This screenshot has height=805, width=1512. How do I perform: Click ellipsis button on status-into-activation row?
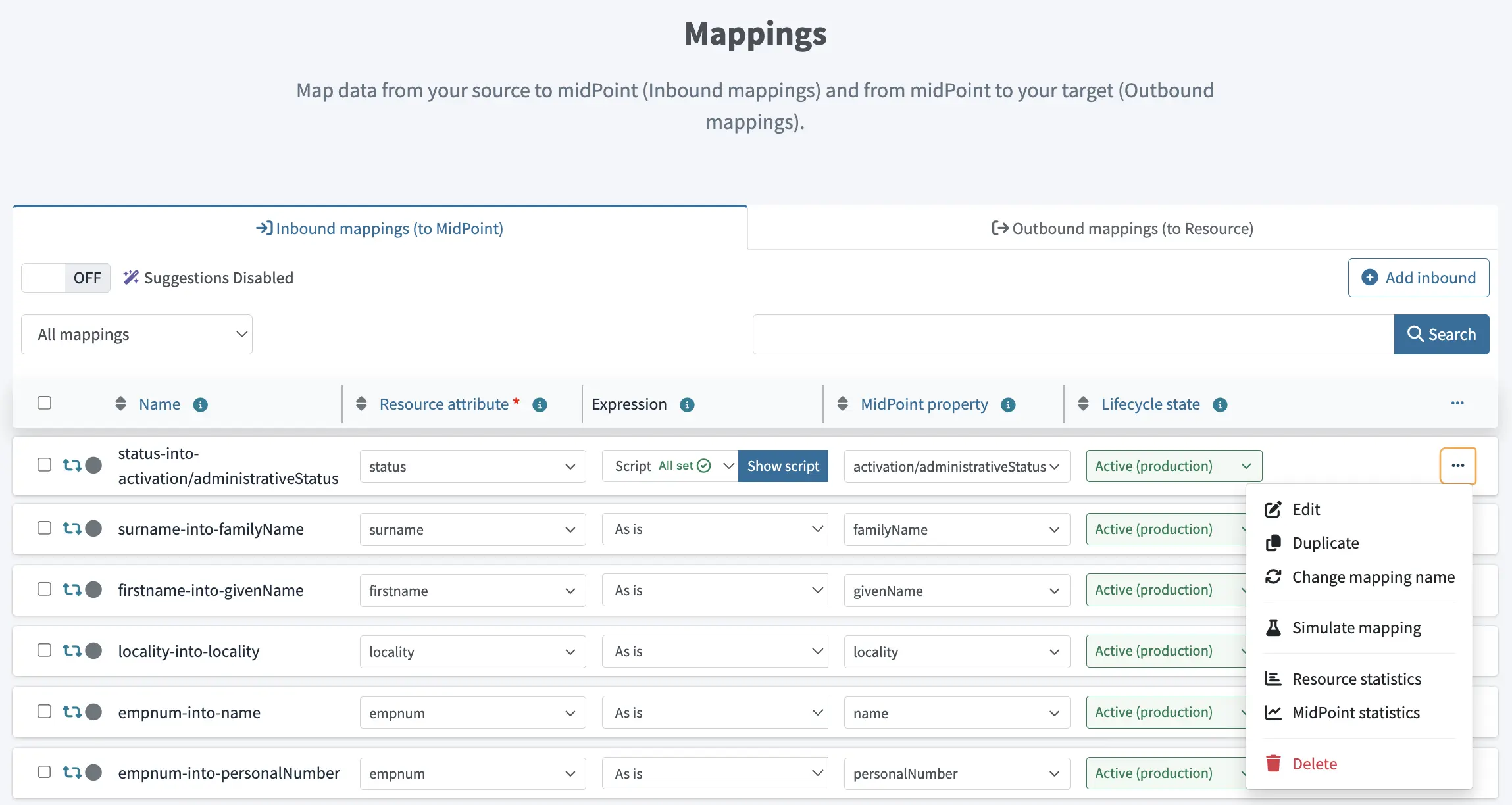(1458, 466)
